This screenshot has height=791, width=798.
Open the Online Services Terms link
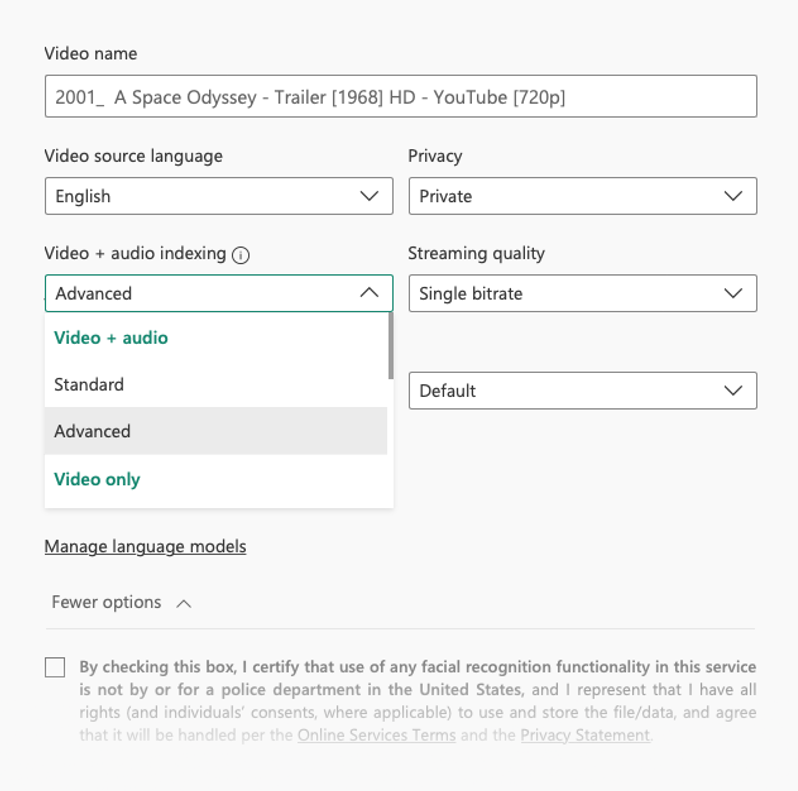[x=377, y=735]
